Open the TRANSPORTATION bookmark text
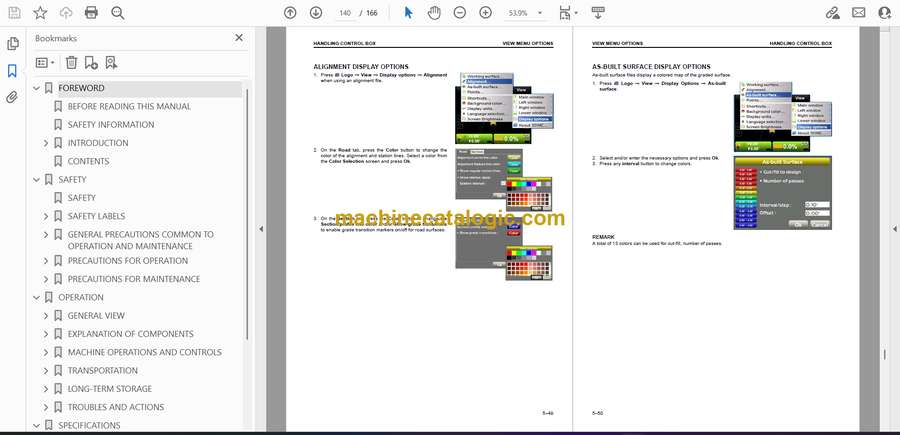The width and height of the screenshot is (900, 435). (x=103, y=371)
